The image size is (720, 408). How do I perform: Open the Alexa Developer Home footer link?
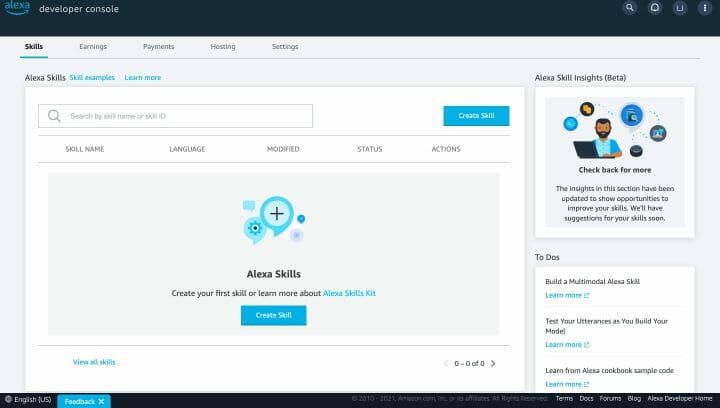tap(680, 398)
